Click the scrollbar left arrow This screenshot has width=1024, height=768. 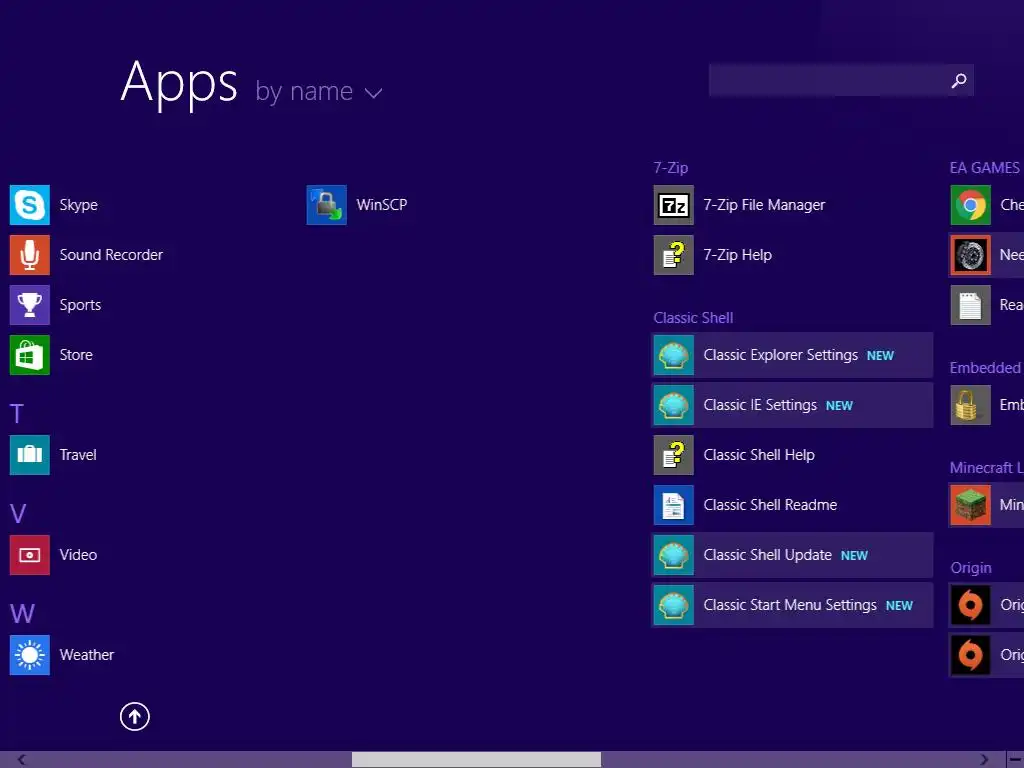[x=21, y=760]
